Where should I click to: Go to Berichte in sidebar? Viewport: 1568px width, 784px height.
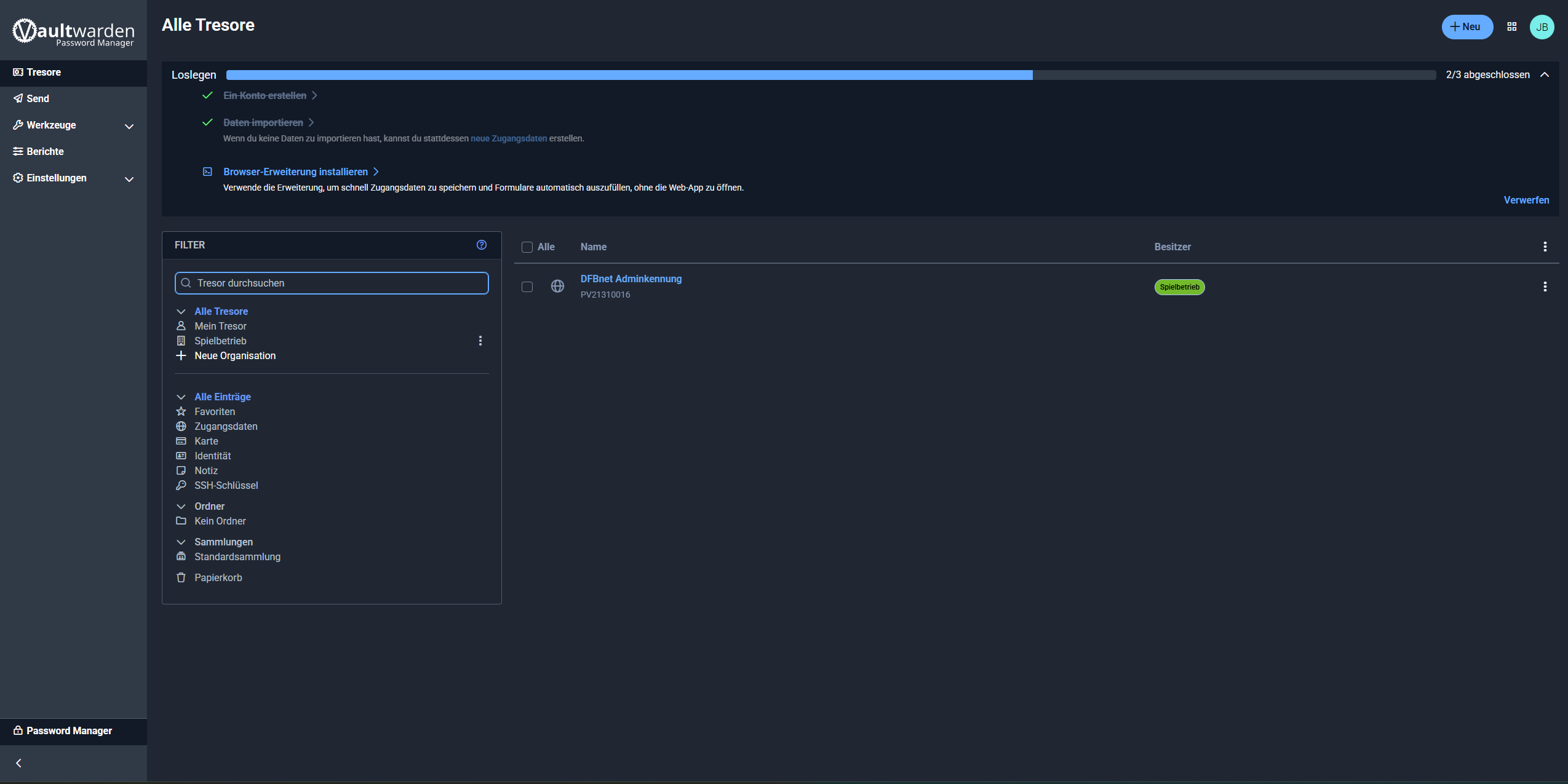coord(45,151)
